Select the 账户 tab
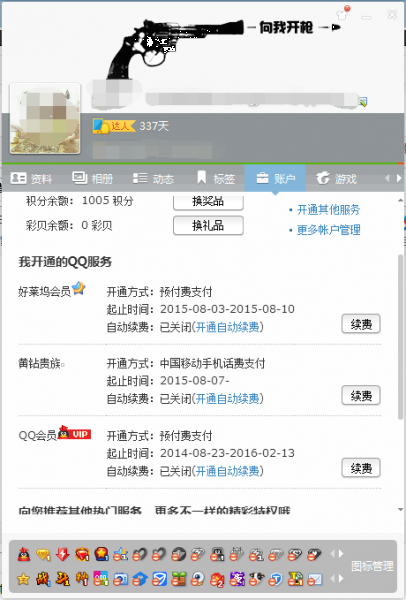This screenshot has height=600, width=406. [x=275, y=178]
